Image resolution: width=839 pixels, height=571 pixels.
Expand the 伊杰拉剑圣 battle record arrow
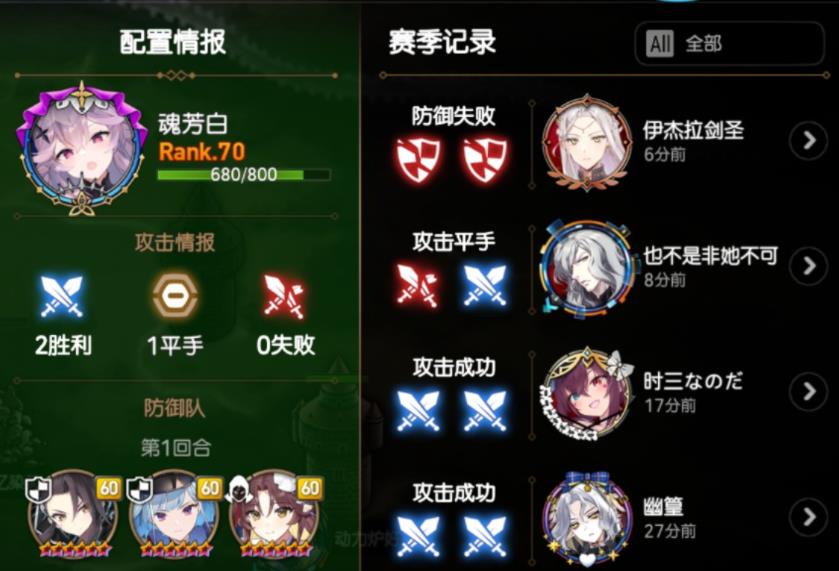point(809,140)
